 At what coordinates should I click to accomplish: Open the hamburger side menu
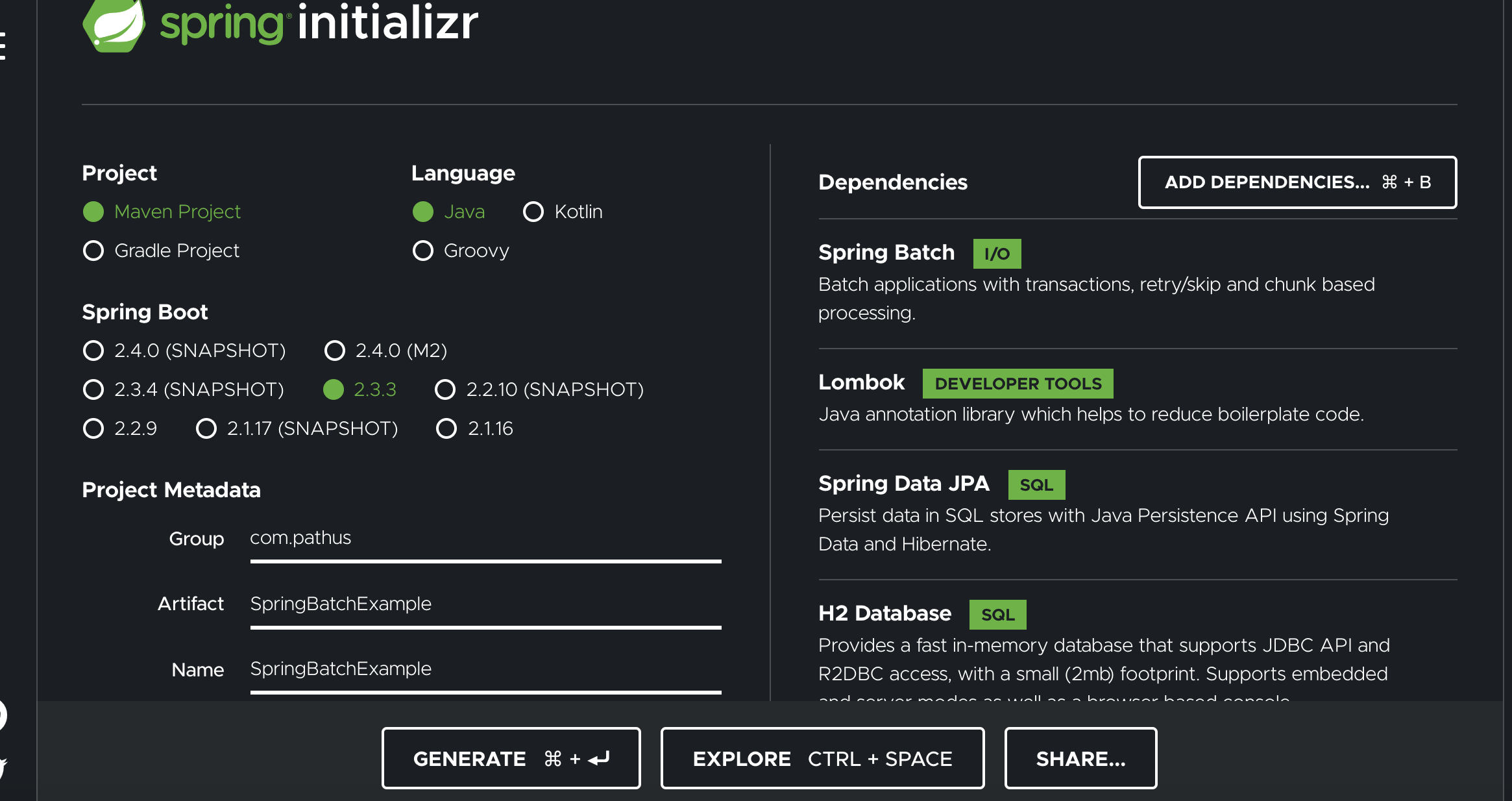tap(3, 45)
